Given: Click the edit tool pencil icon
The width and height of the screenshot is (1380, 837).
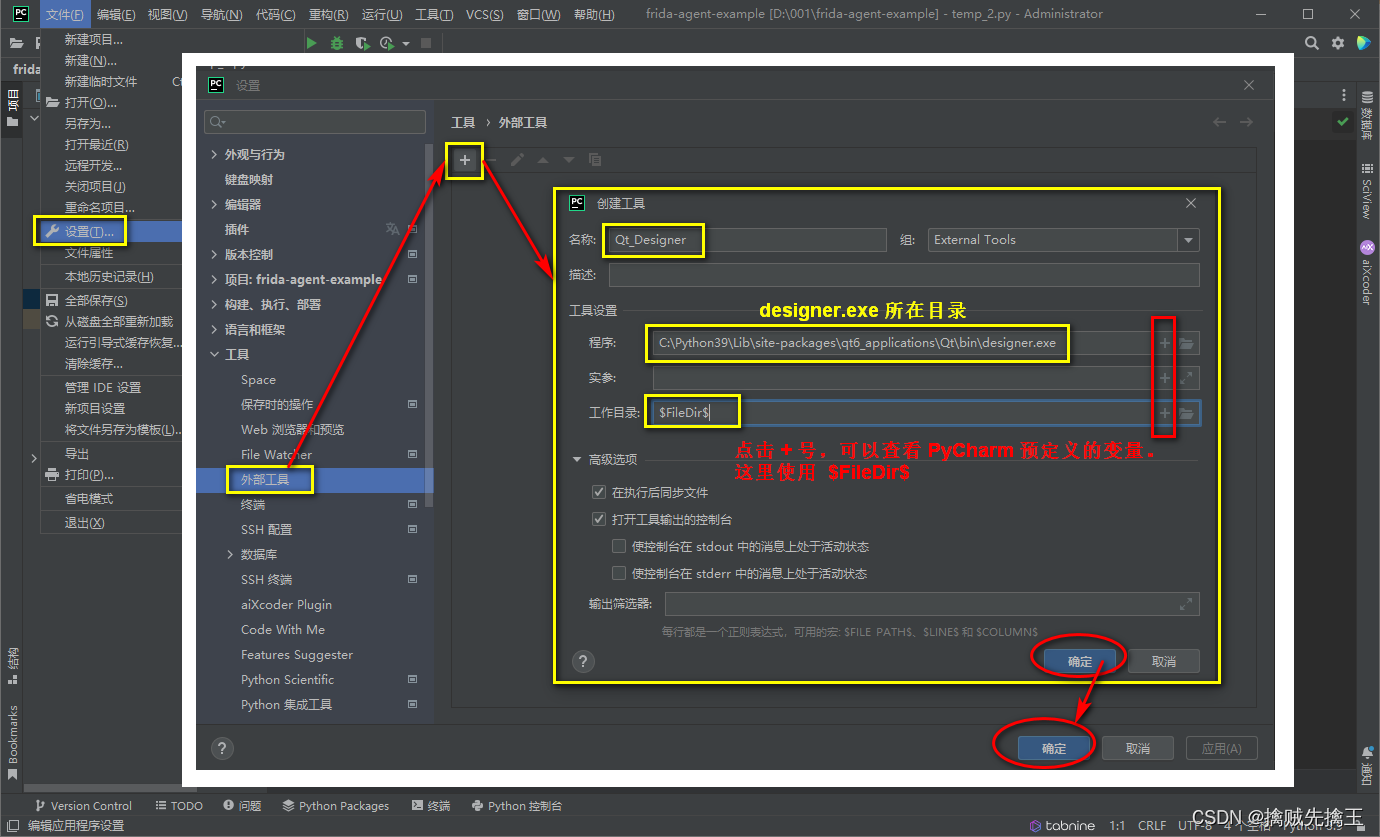Looking at the screenshot, I should (517, 160).
